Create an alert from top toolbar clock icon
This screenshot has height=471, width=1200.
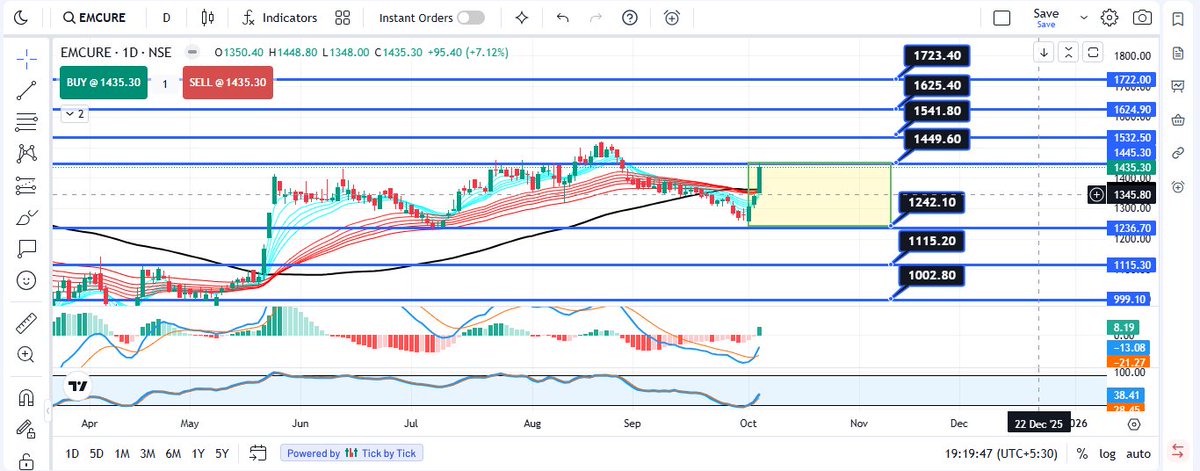point(672,17)
